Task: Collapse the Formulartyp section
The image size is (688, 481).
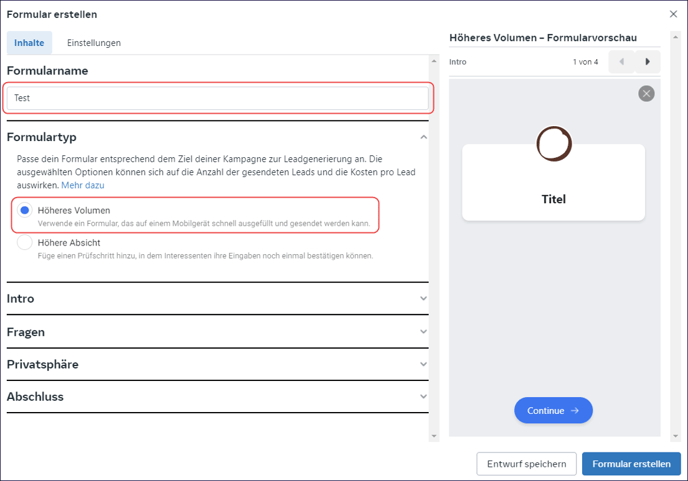Action: click(x=423, y=137)
